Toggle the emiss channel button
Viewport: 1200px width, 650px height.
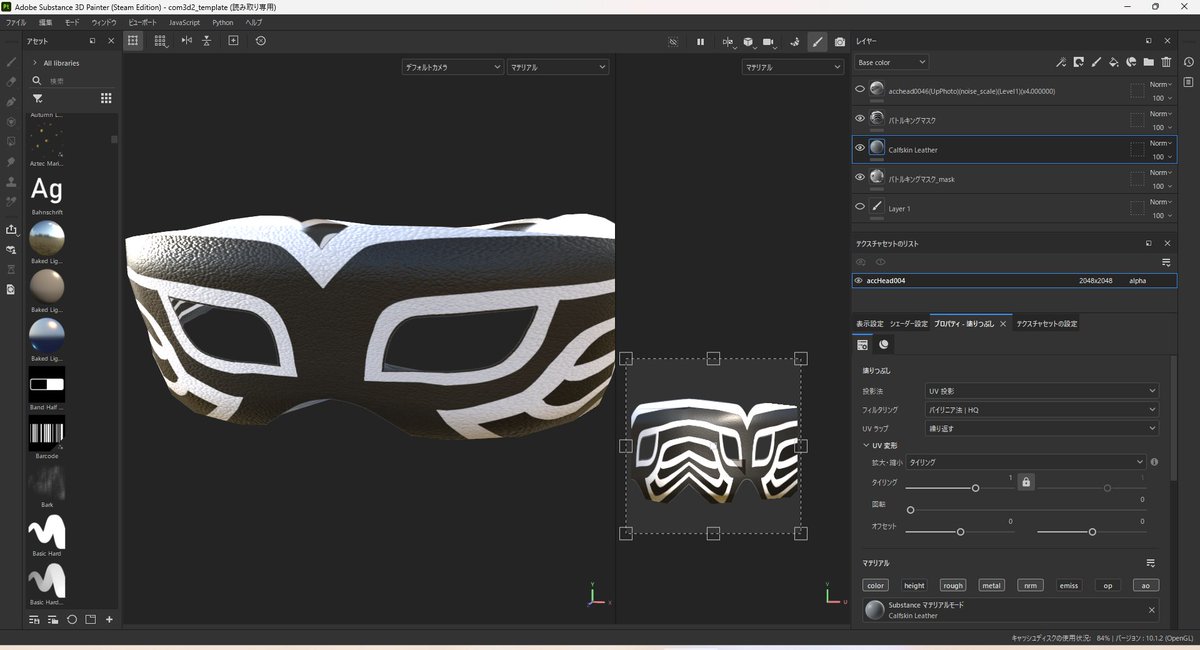tap(1069, 585)
